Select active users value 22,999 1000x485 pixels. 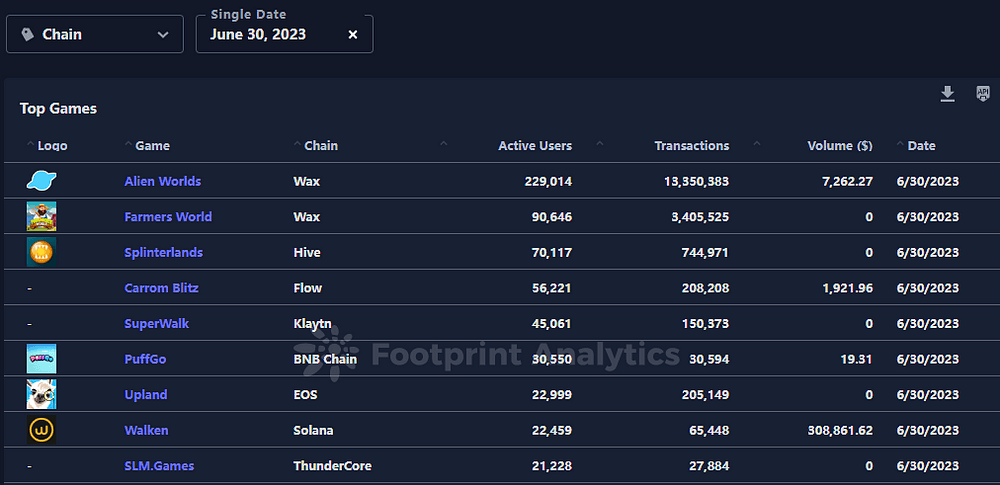[552, 395]
